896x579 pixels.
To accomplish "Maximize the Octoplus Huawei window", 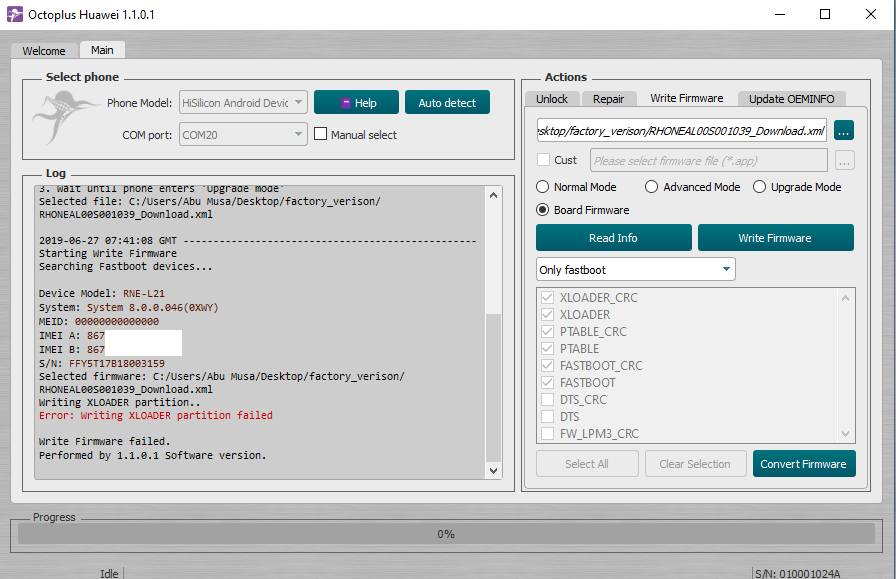I will (825, 14).
